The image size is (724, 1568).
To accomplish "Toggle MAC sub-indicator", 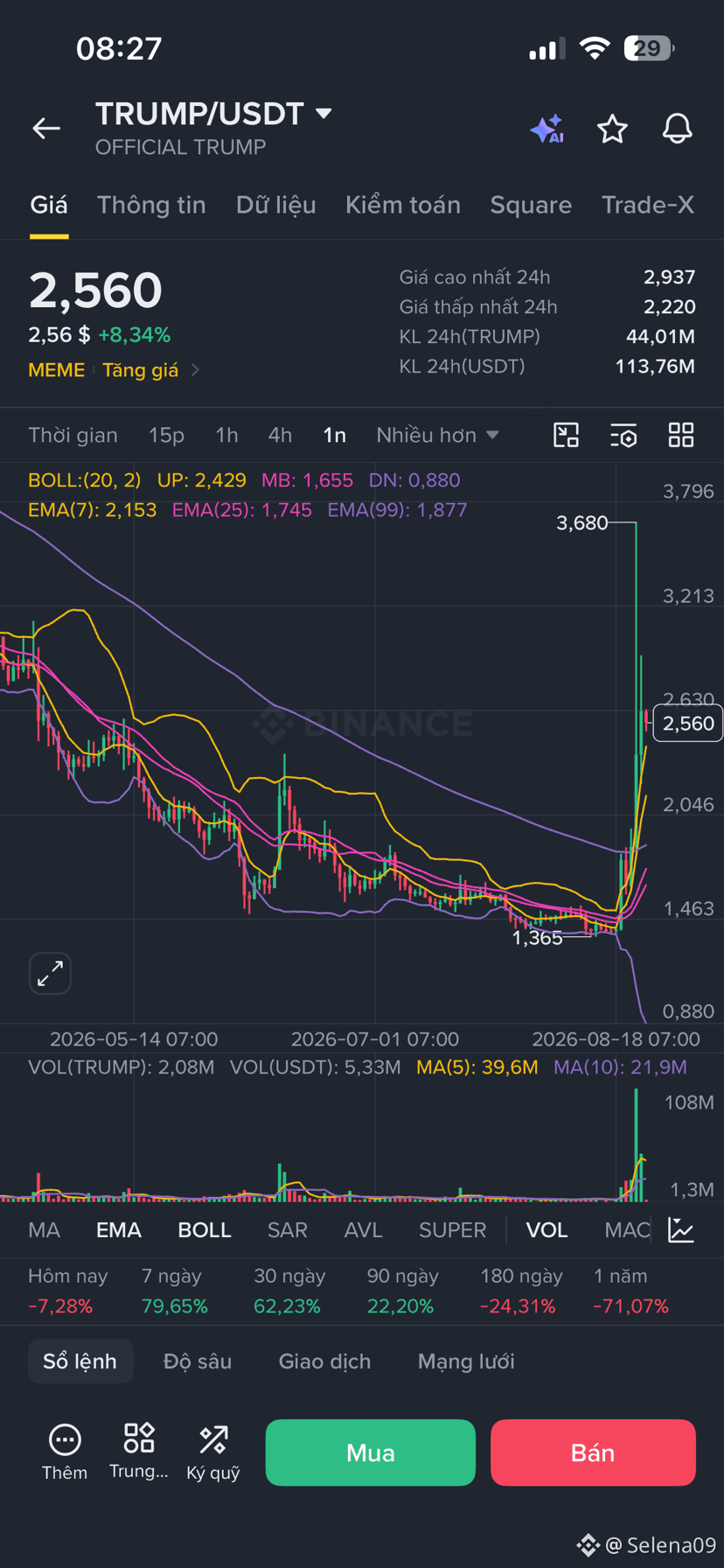I will pyautogui.click(x=627, y=1229).
